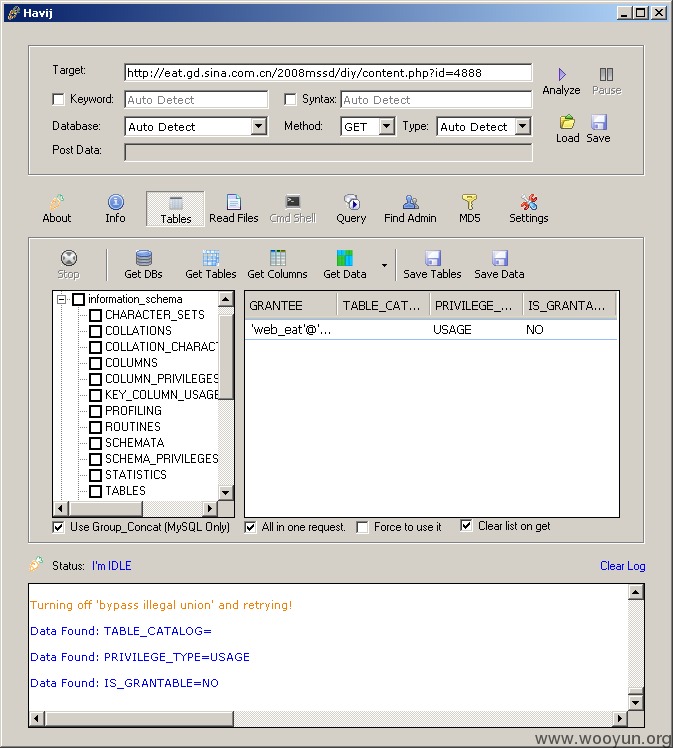The image size is (673, 748).
Task: Fetch columns with Get Columns
Action: click(x=277, y=265)
